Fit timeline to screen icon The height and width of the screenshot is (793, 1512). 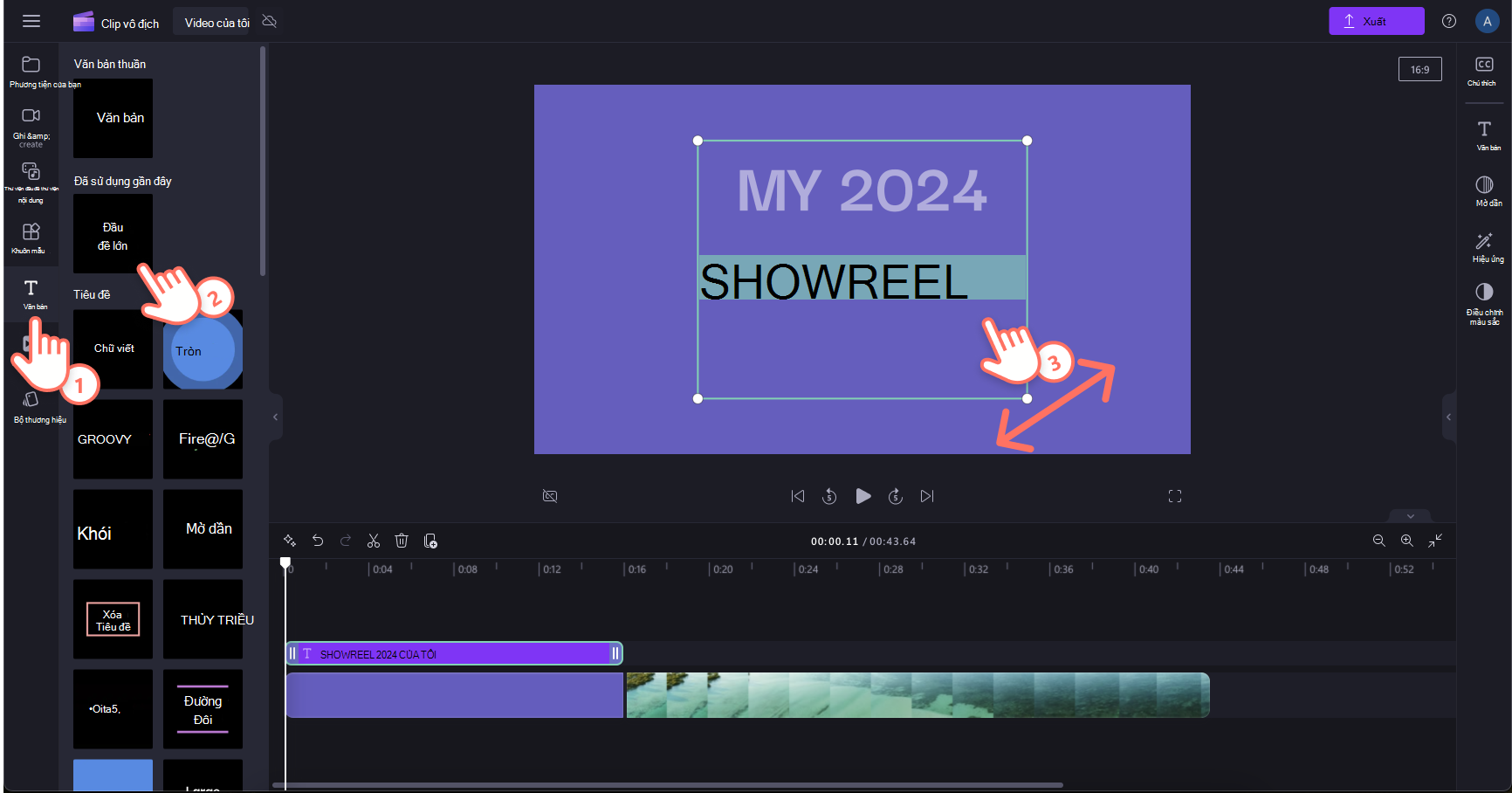pyautogui.click(x=1435, y=541)
